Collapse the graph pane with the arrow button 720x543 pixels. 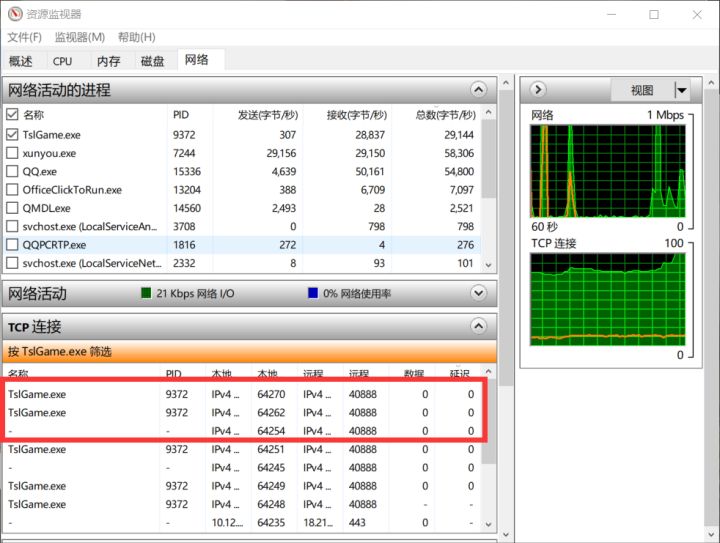pyautogui.click(x=538, y=89)
